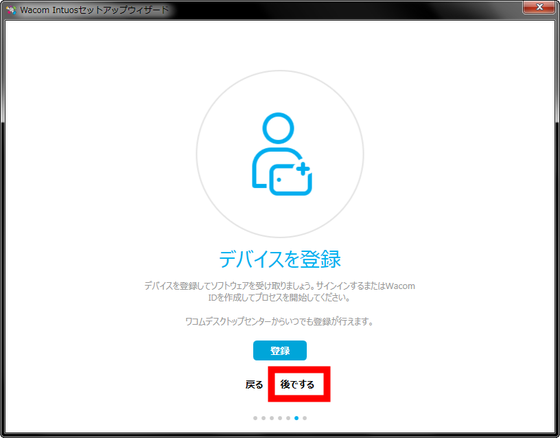Viewport: 560px width, 438px height.
Task: Click the Wacom Intuos setup wizard title text
Action: pos(94,10)
